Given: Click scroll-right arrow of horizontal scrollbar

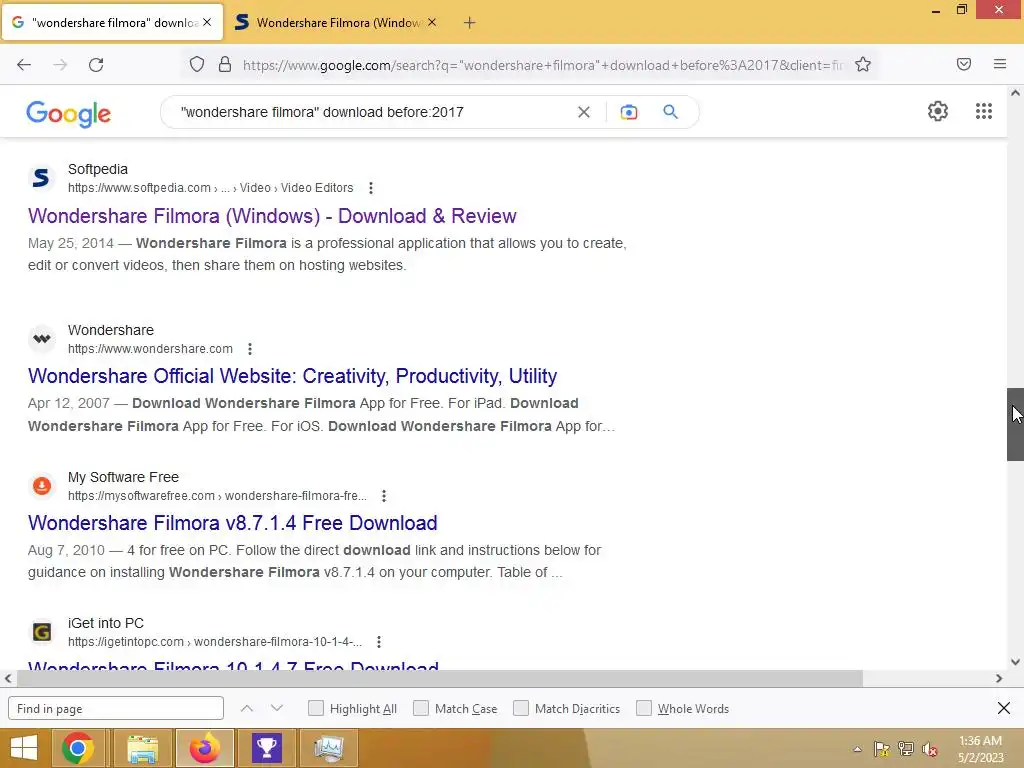Looking at the screenshot, I should pyautogui.click(x=999, y=678).
